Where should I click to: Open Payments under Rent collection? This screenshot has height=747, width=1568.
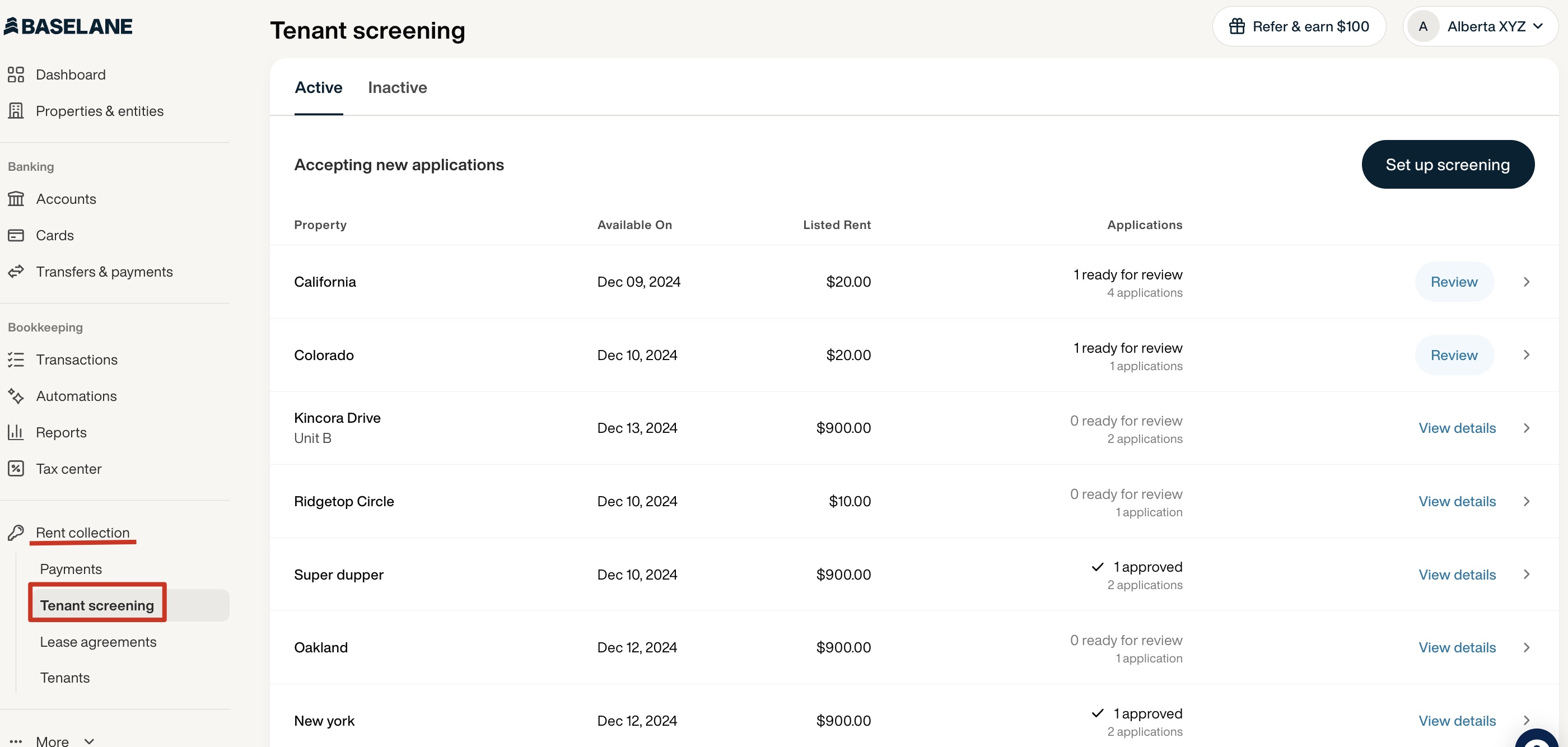click(x=71, y=568)
